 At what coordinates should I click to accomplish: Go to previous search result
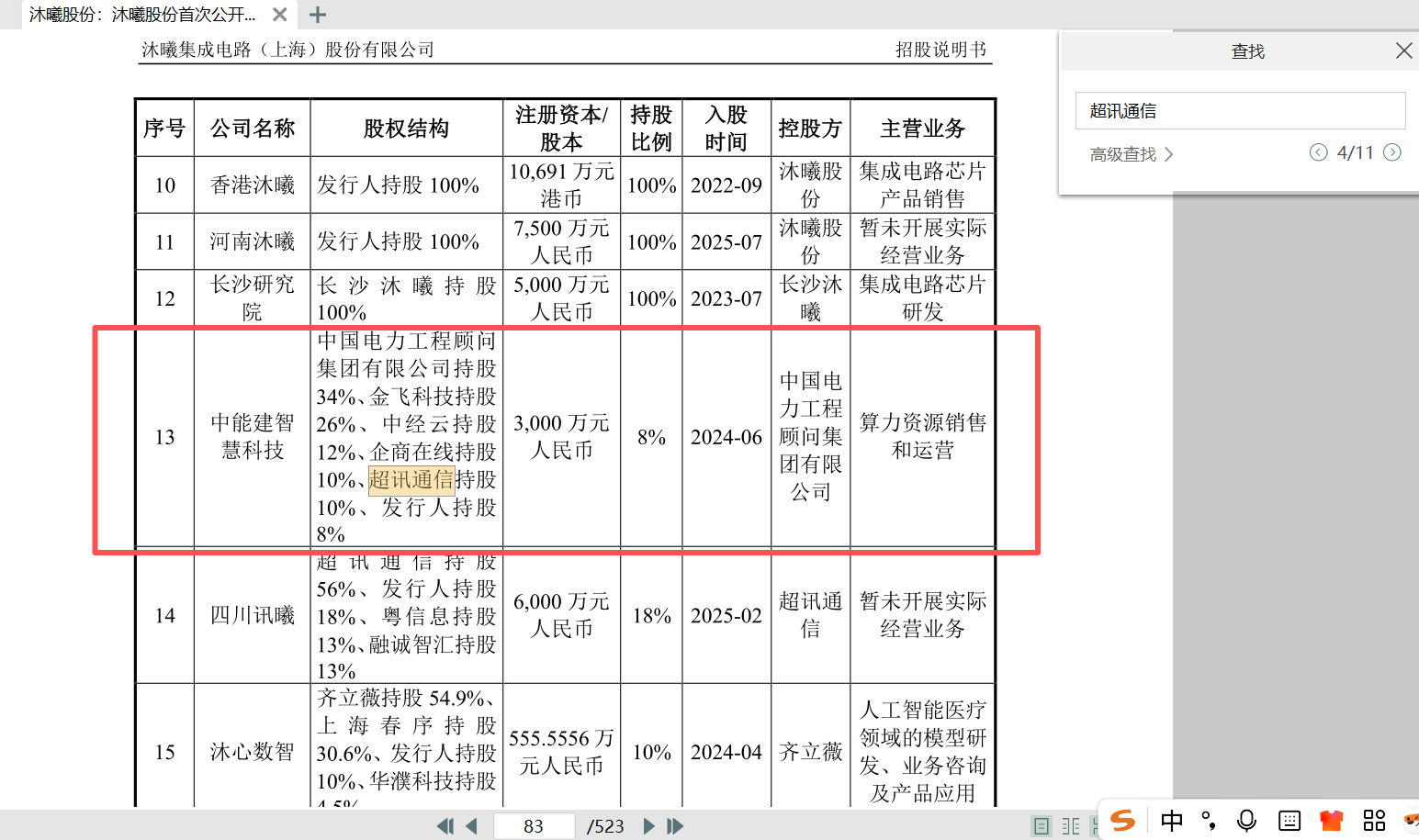coord(1318,152)
